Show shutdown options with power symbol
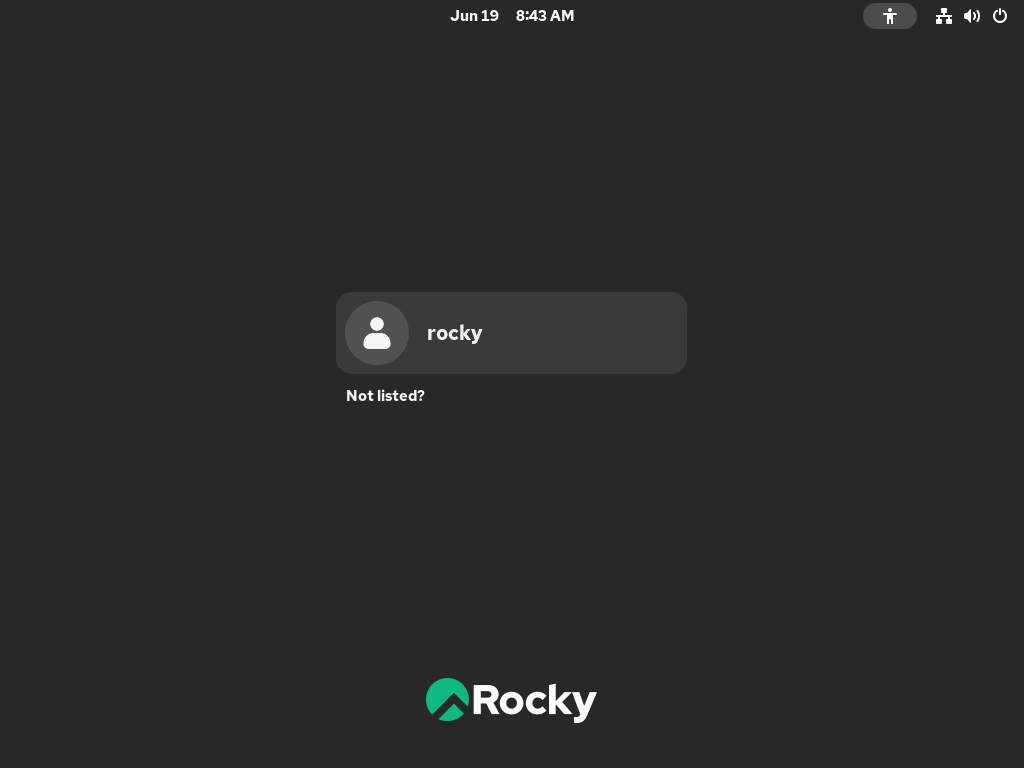The width and height of the screenshot is (1024, 768). [1000, 16]
